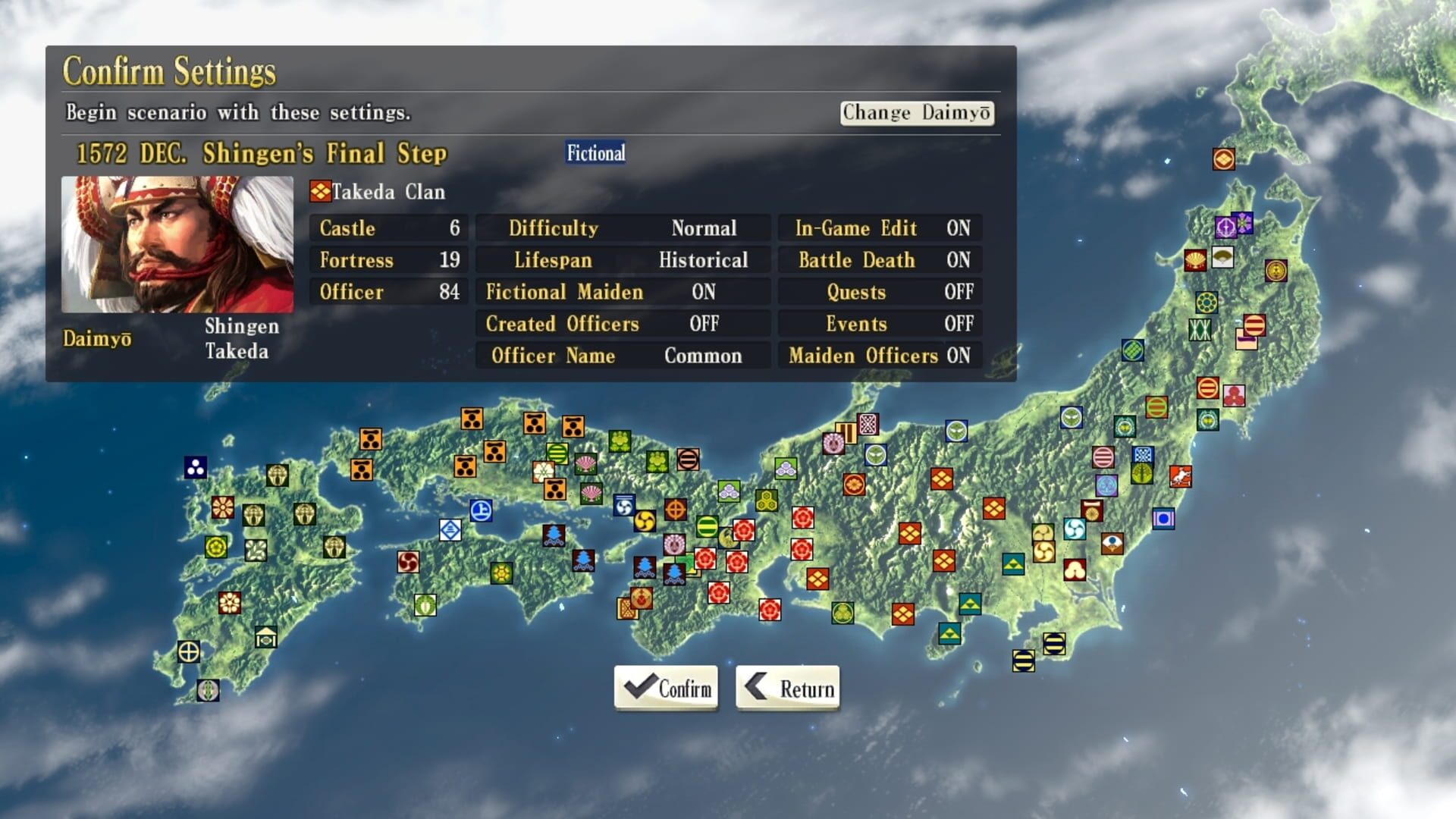Click Shingen Takeda's portrait
This screenshot has height=819, width=1456.
[x=178, y=243]
